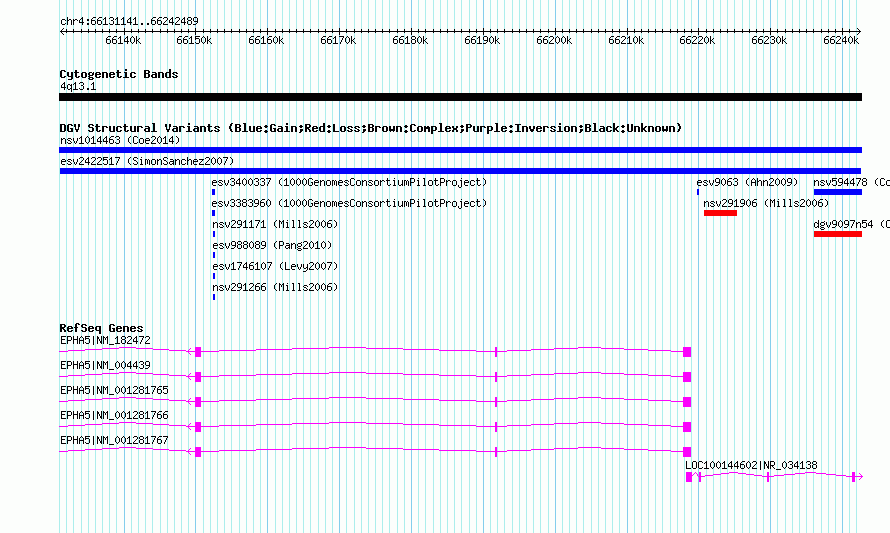Select the blue nsv1014463 gain bar

tap(460, 150)
